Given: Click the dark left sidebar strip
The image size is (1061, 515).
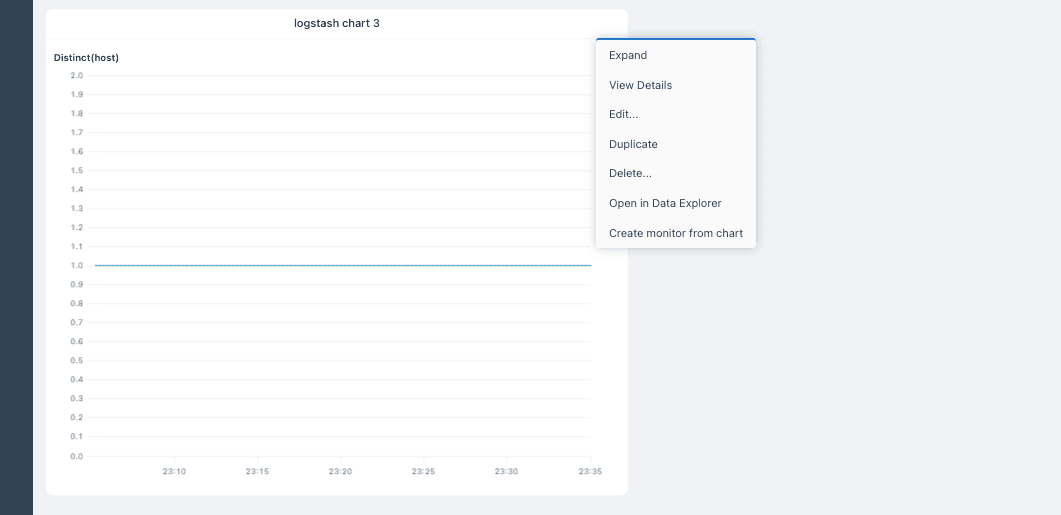Looking at the screenshot, I should tap(16, 257).
